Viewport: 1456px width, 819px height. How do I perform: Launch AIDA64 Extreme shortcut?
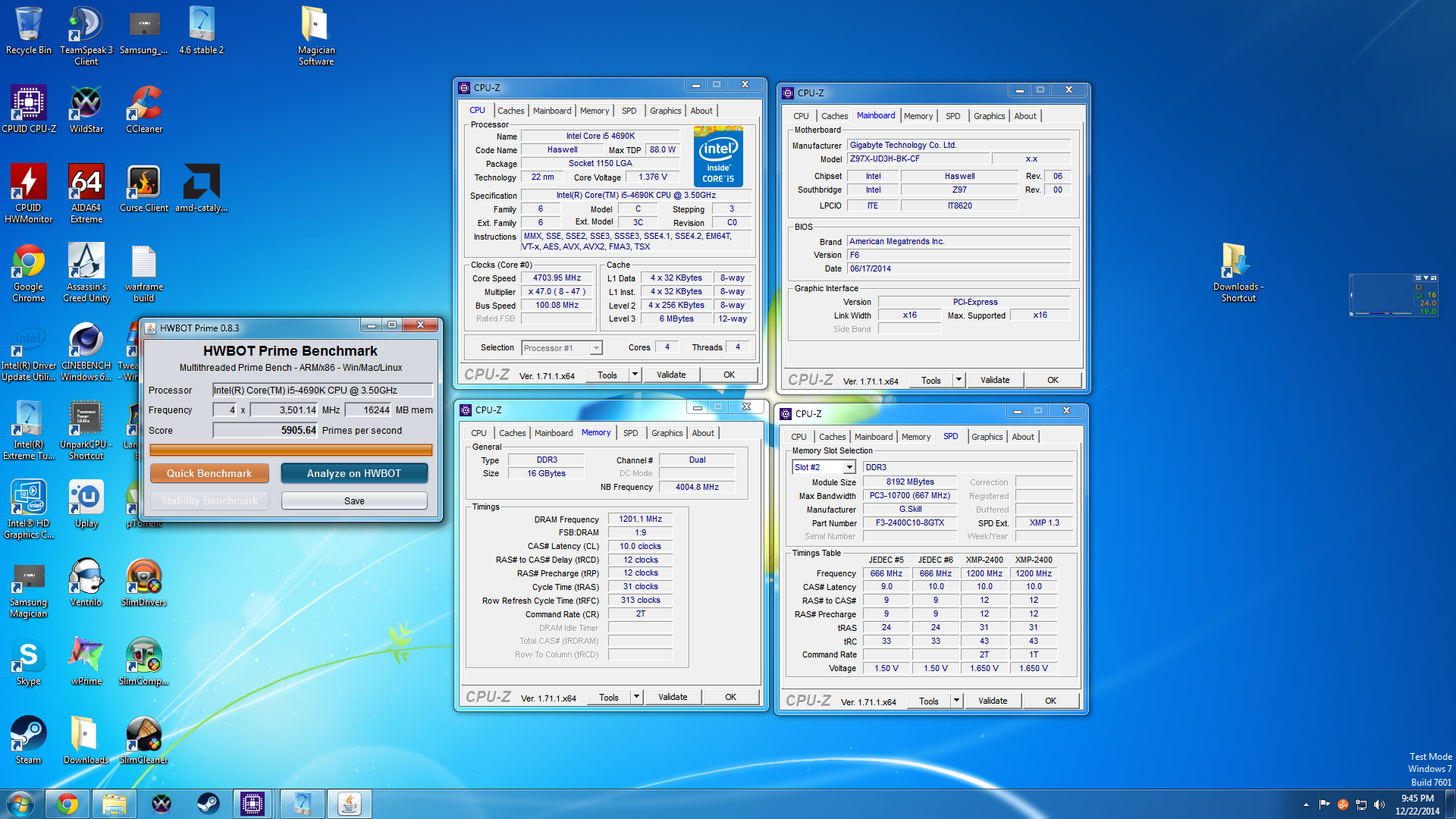86,193
